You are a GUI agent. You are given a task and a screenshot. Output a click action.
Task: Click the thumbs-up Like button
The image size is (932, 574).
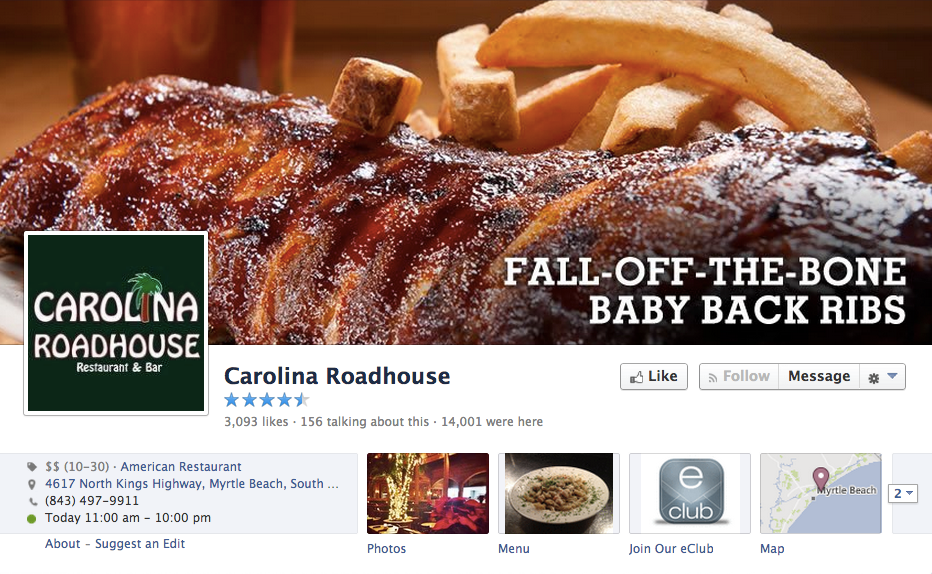(x=654, y=377)
